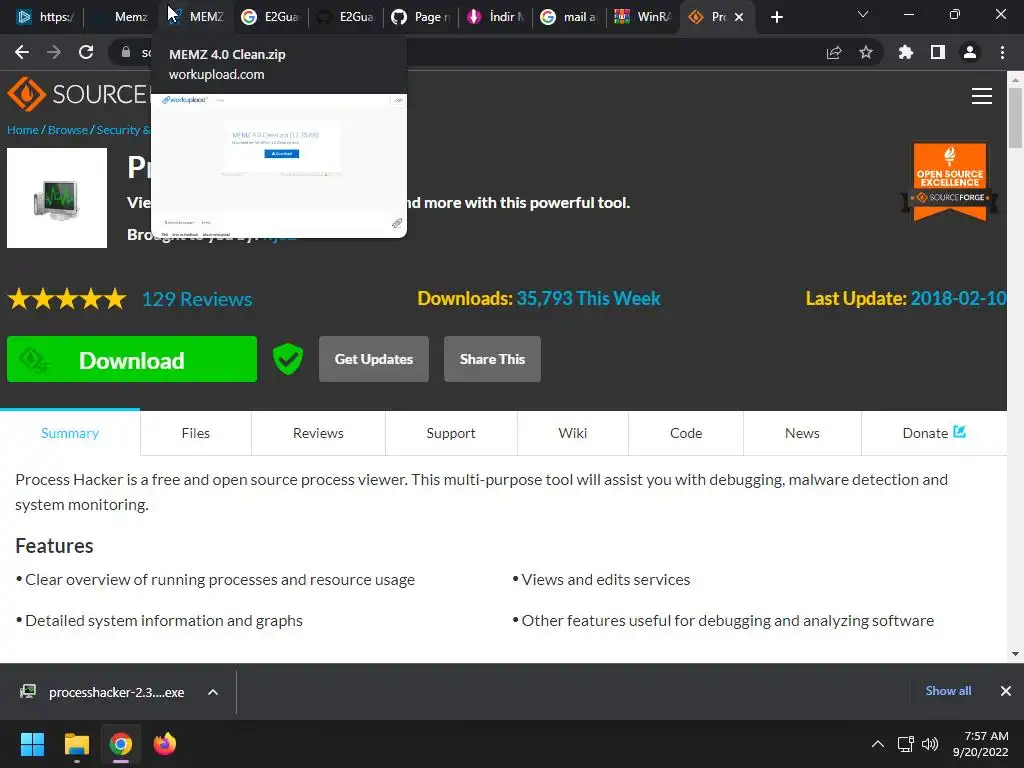Show hidden system tray icons

[x=878, y=744]
